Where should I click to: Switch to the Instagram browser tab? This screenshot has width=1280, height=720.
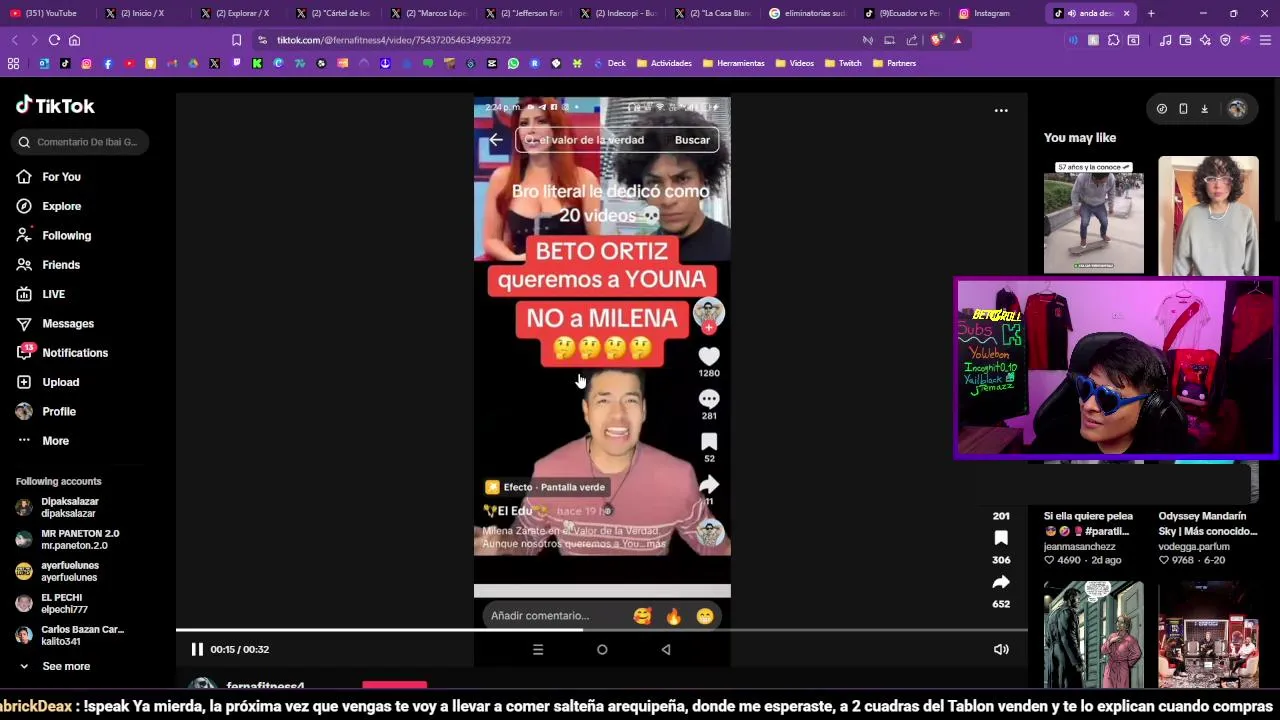[x=991, y=13]
